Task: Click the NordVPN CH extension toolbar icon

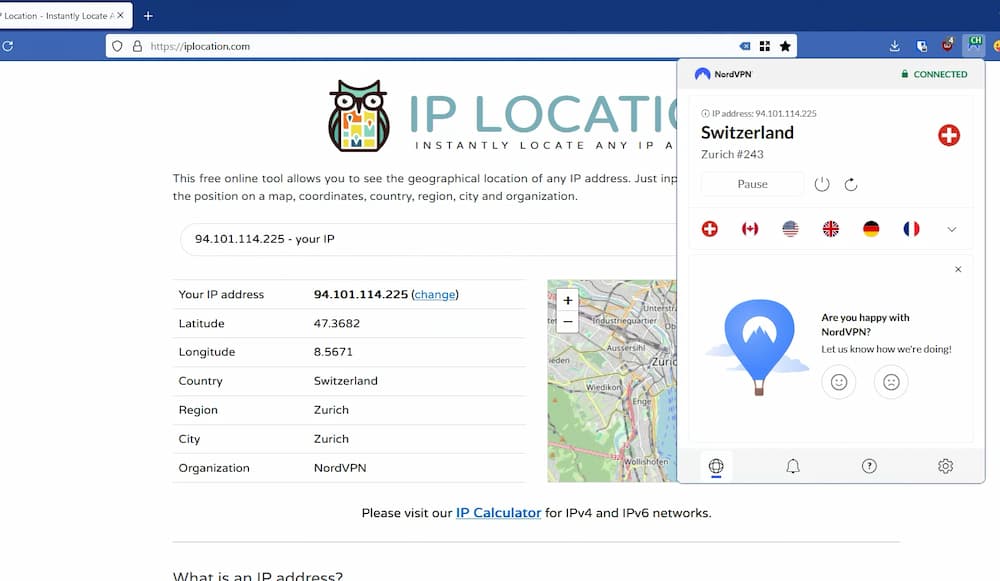Action: [x=974, y=44]
